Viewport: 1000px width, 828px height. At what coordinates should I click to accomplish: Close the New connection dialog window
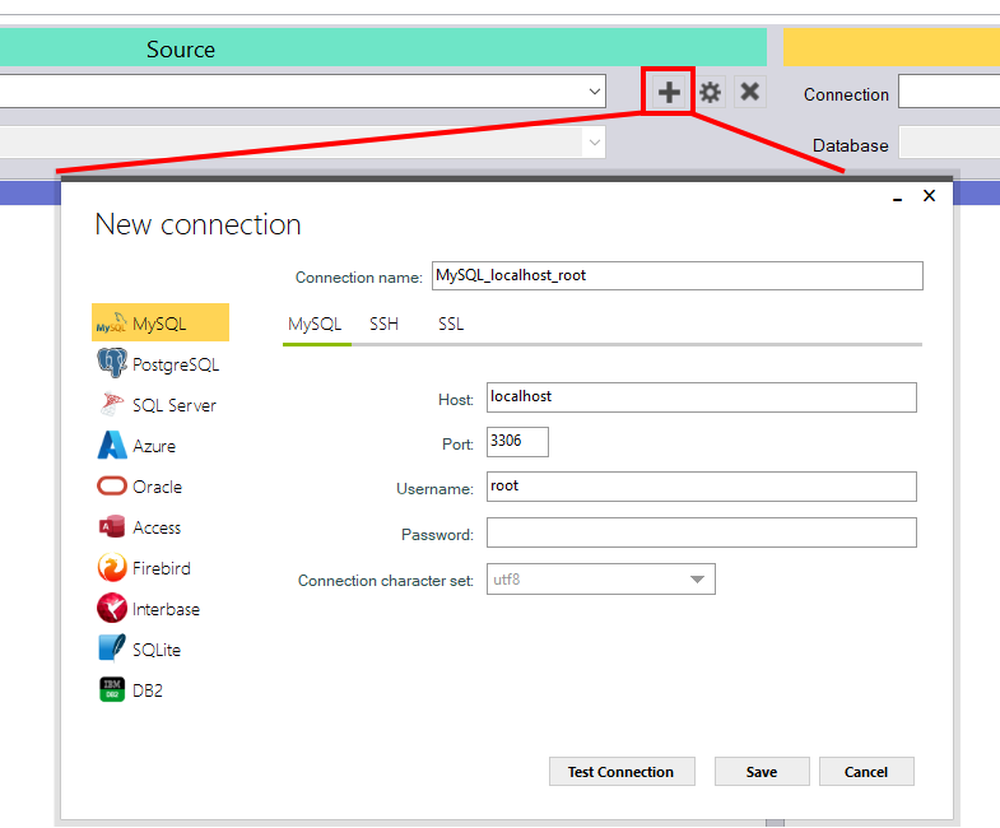(x=929, y=196)
